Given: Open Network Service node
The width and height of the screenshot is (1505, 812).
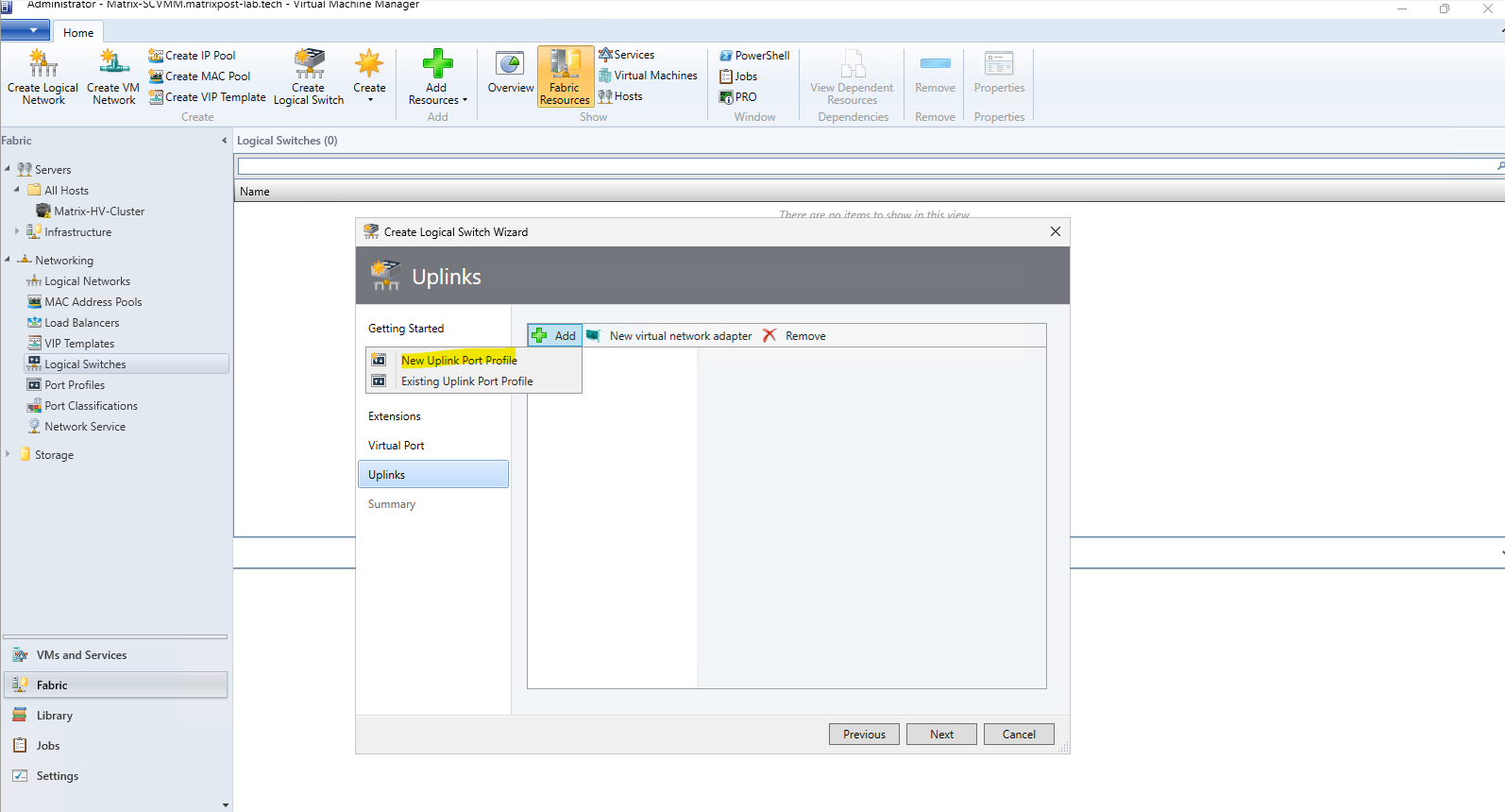Looking at the screenshot, I should pyautogui.click(x=76, y=427).
